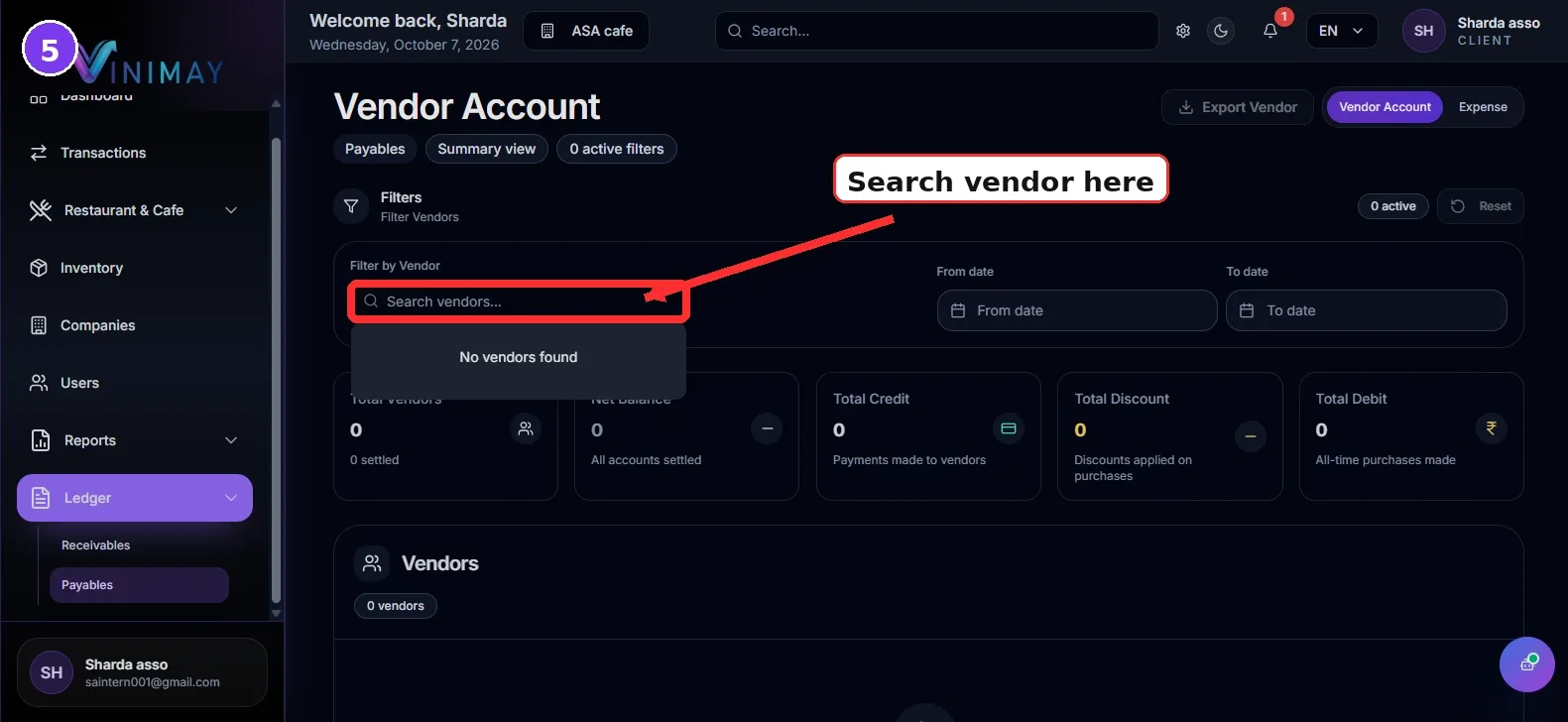Viewport: 1568px width, 722px height.
Task: Click the 0 vendors badge
Action: (x=396, y=606)
